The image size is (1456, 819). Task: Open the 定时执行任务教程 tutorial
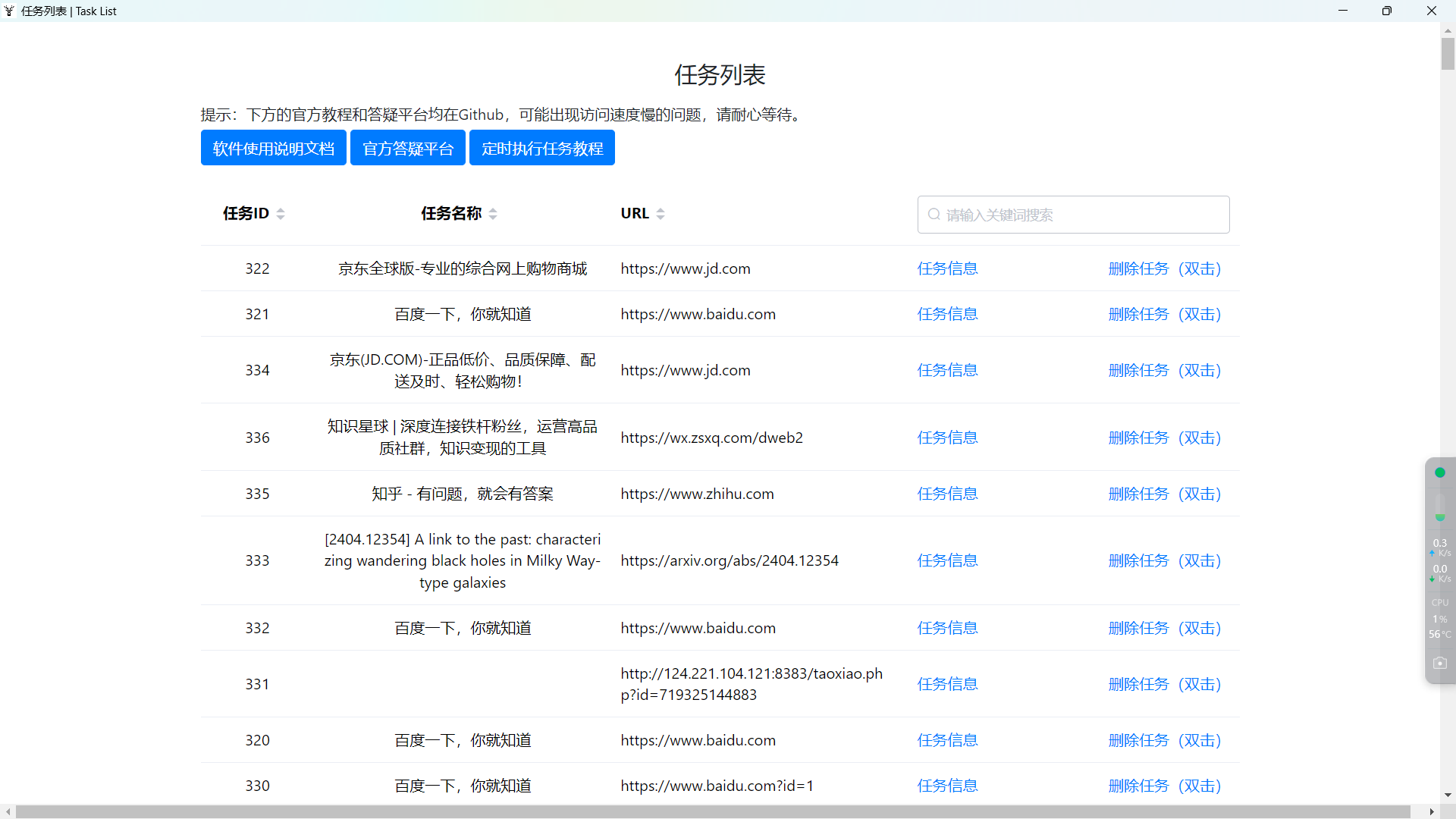point(541,148)
